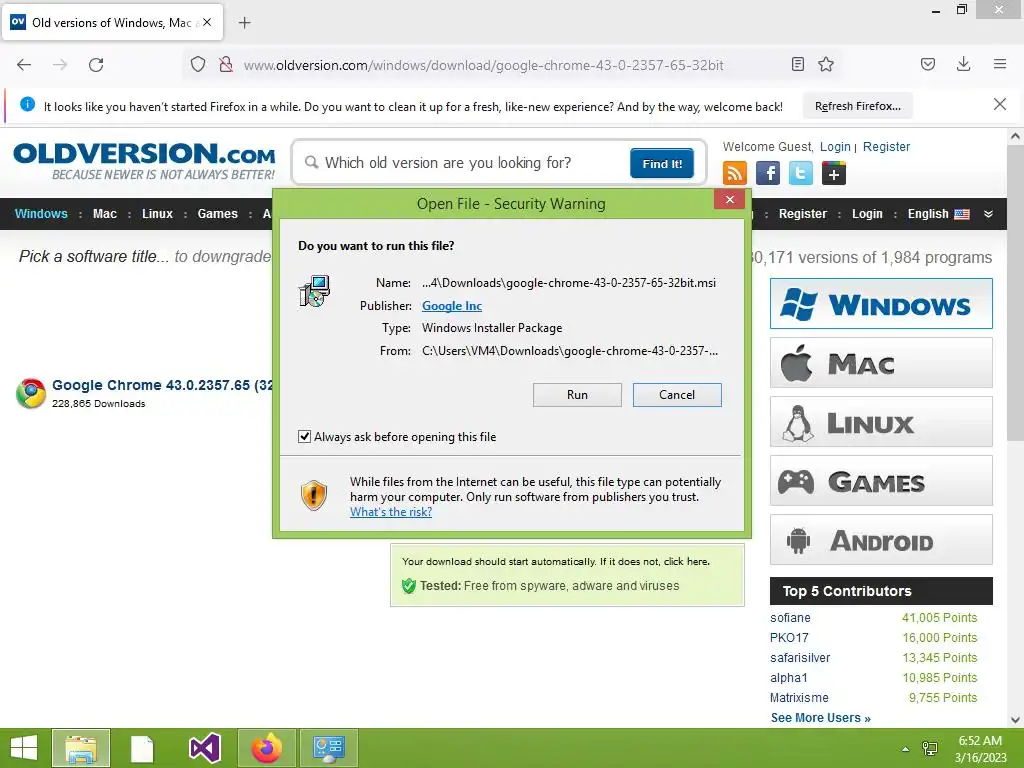Click the OldVersion.com logo
The height and width of the screenshot is (768, 1024).
coord(144,161)
